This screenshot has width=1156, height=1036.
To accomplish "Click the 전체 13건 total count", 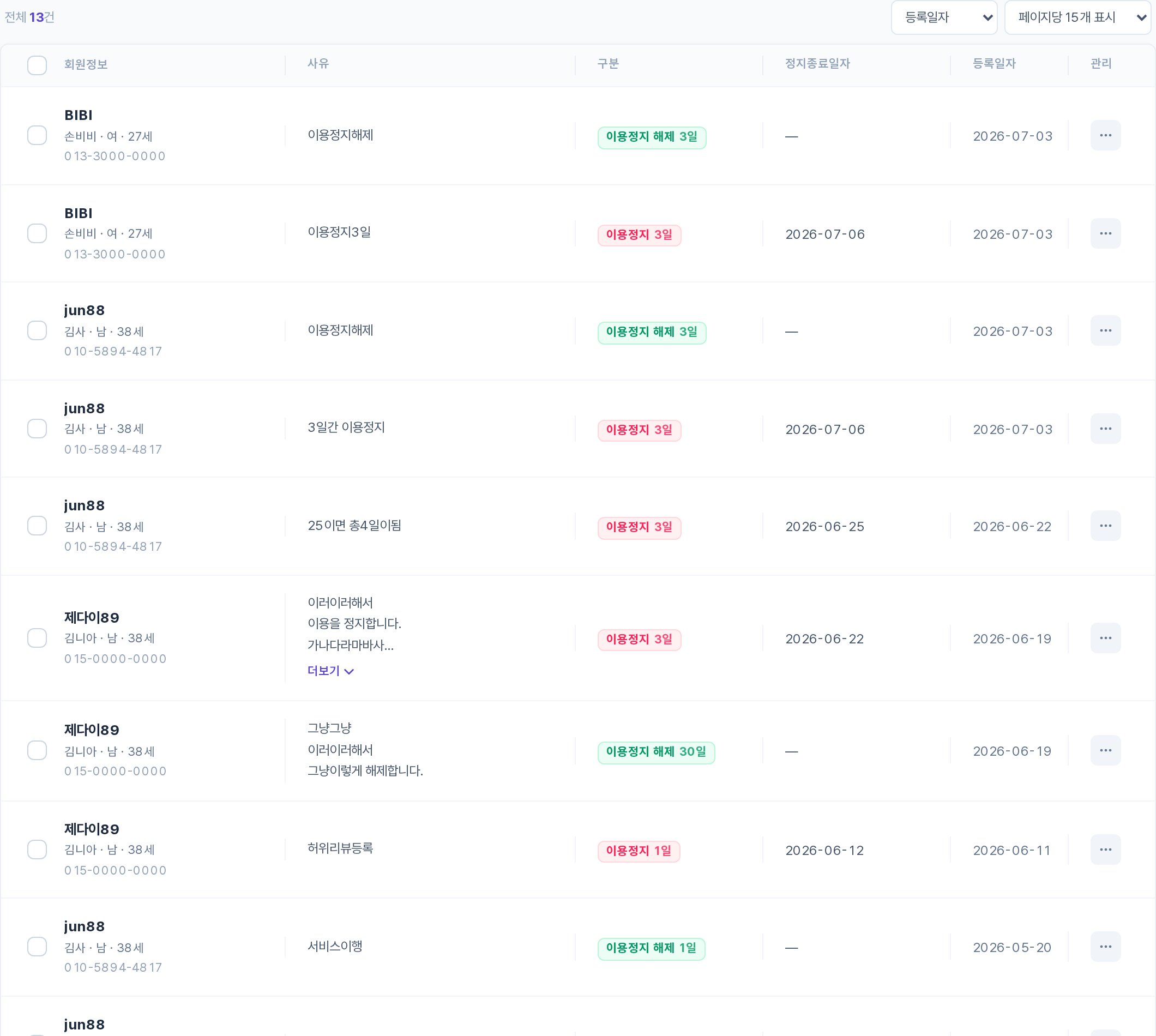I will tap(29, 17).
